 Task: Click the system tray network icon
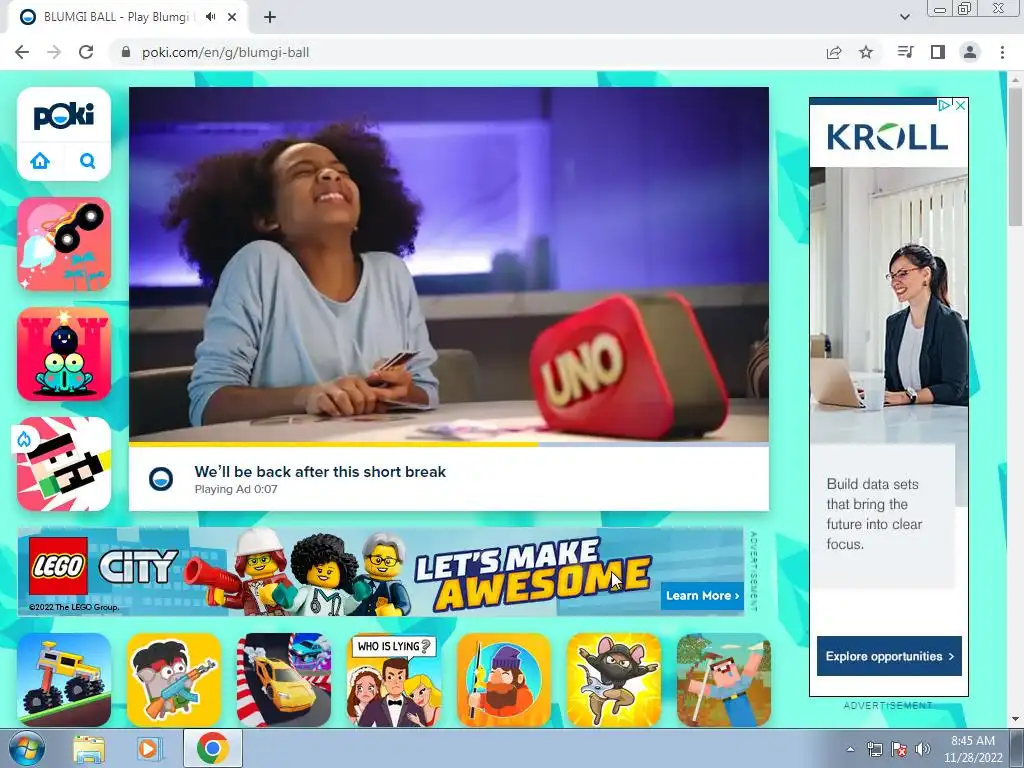point(874,749)
